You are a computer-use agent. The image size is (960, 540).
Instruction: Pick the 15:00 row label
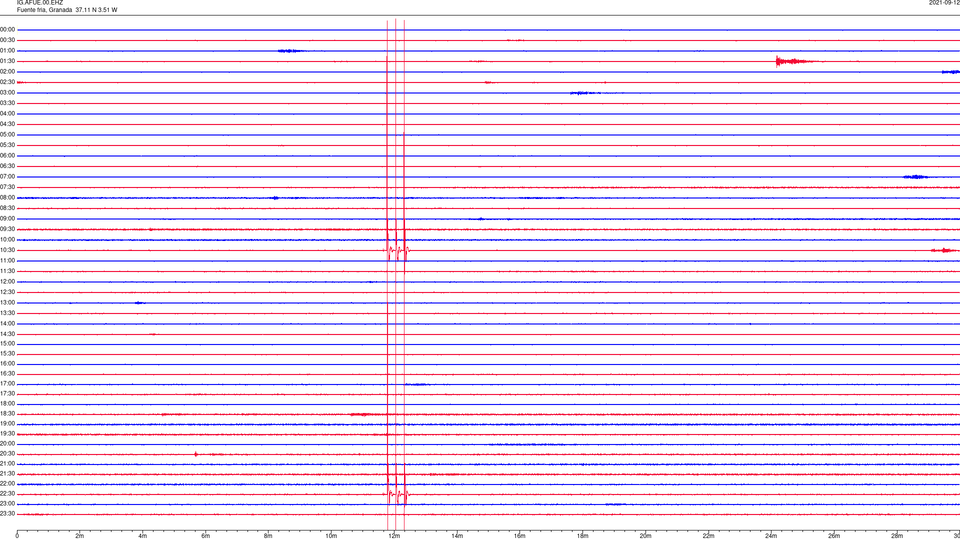(8, 343)
